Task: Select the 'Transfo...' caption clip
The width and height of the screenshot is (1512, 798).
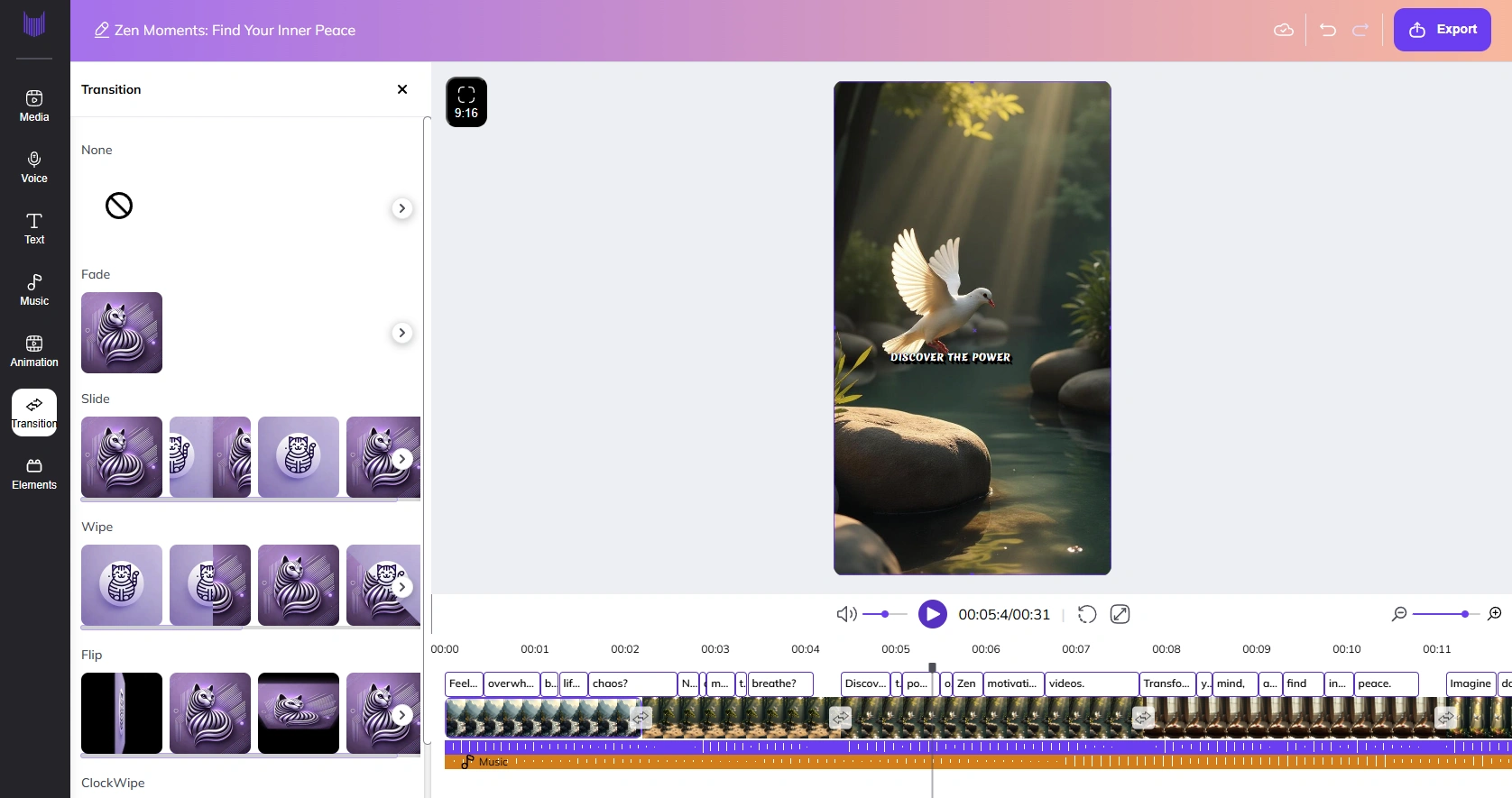Action: coord(1167,683)
